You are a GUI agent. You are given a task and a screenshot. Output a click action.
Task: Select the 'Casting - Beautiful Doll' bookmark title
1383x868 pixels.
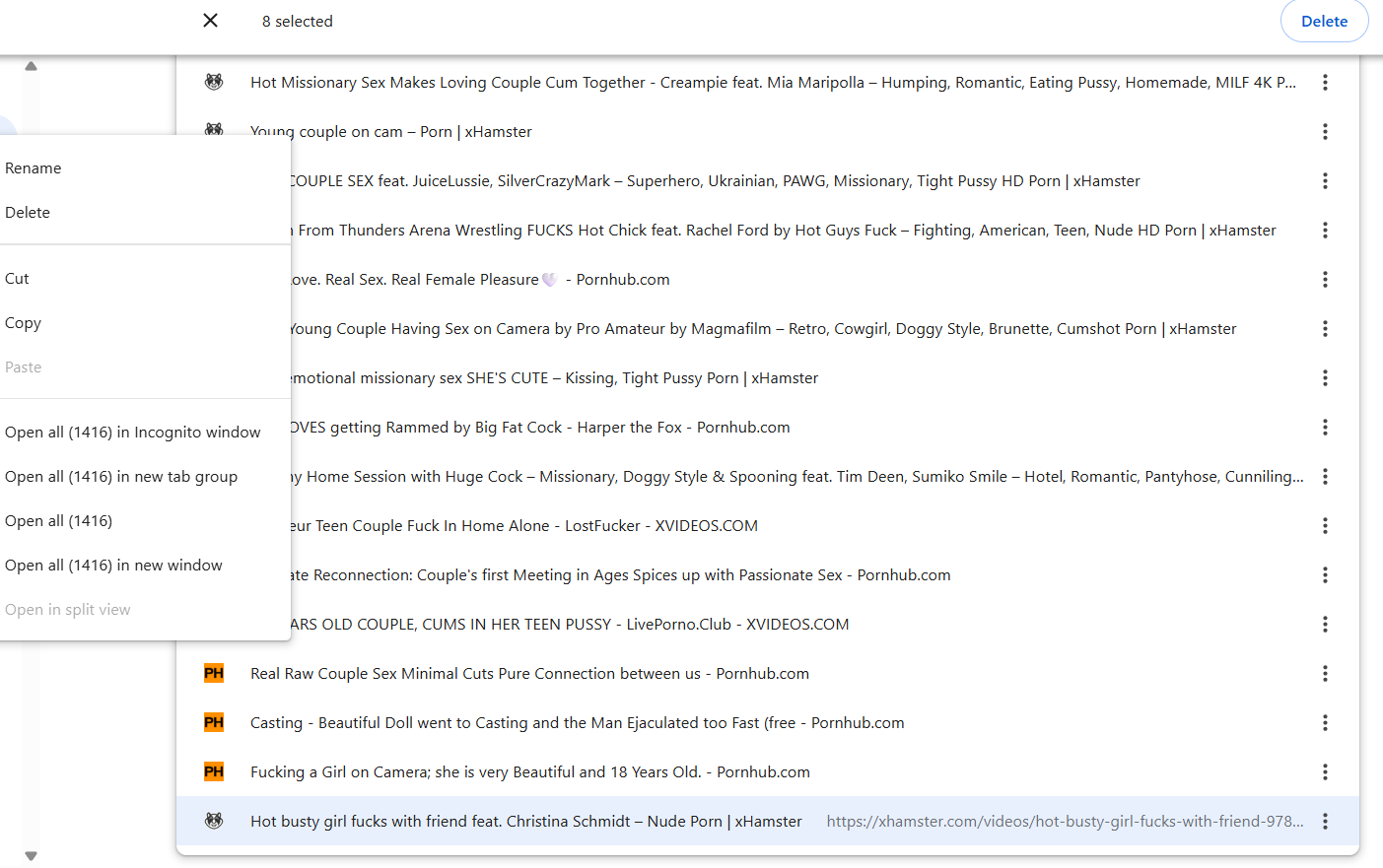point(577,723)
